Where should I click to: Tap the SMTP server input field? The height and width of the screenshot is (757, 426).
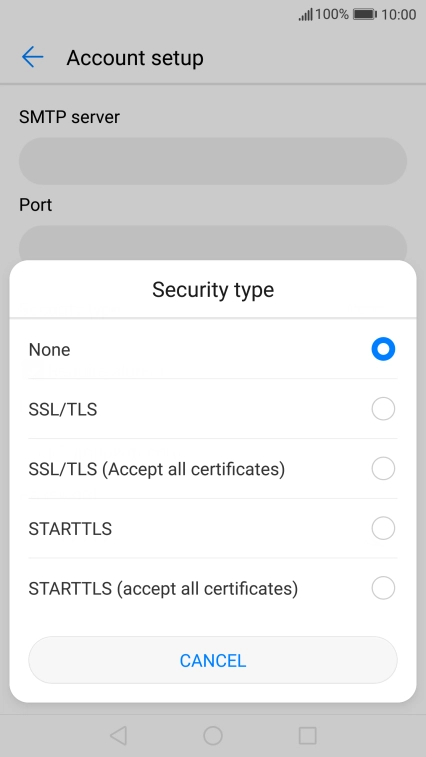coord(213,161)
